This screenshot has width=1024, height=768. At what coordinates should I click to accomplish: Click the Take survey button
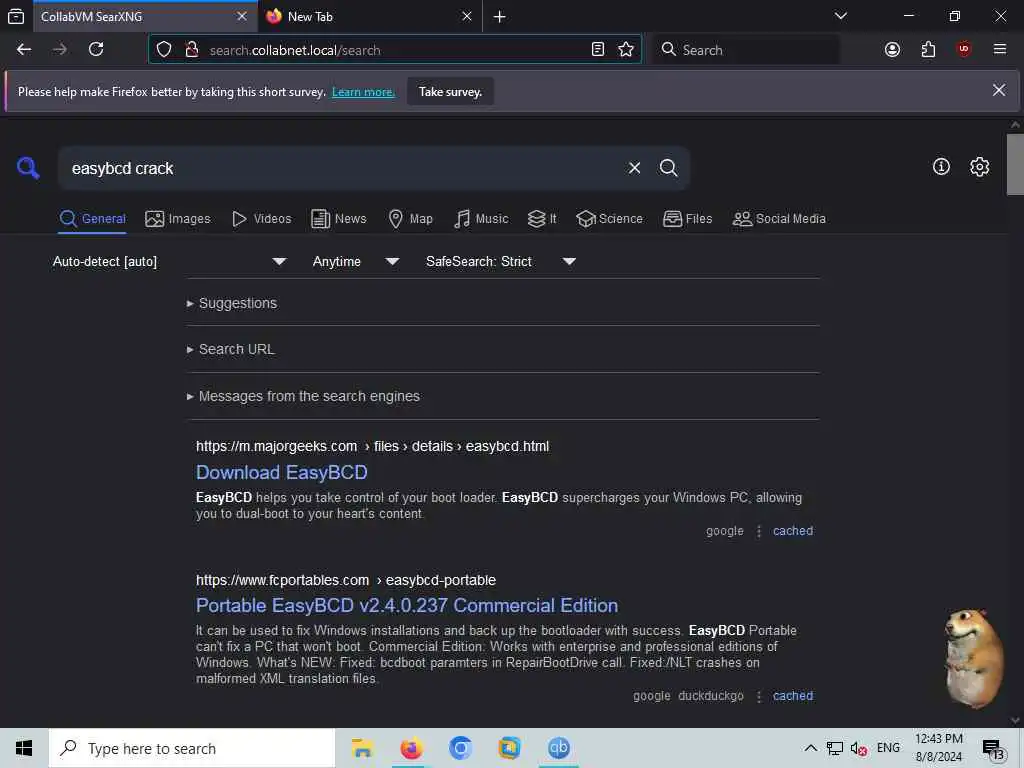[x=451, y=92]
